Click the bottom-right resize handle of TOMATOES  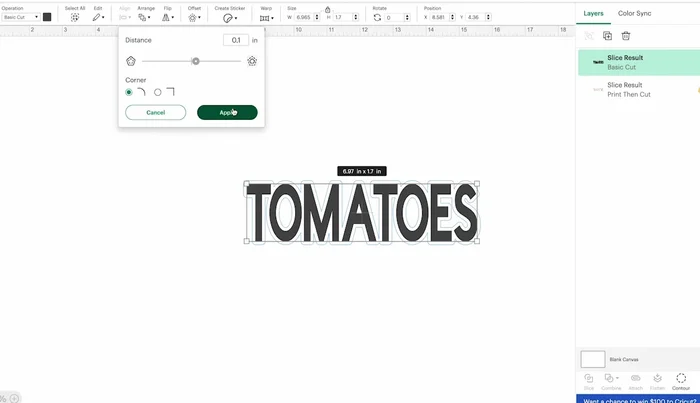click(477, 241)
